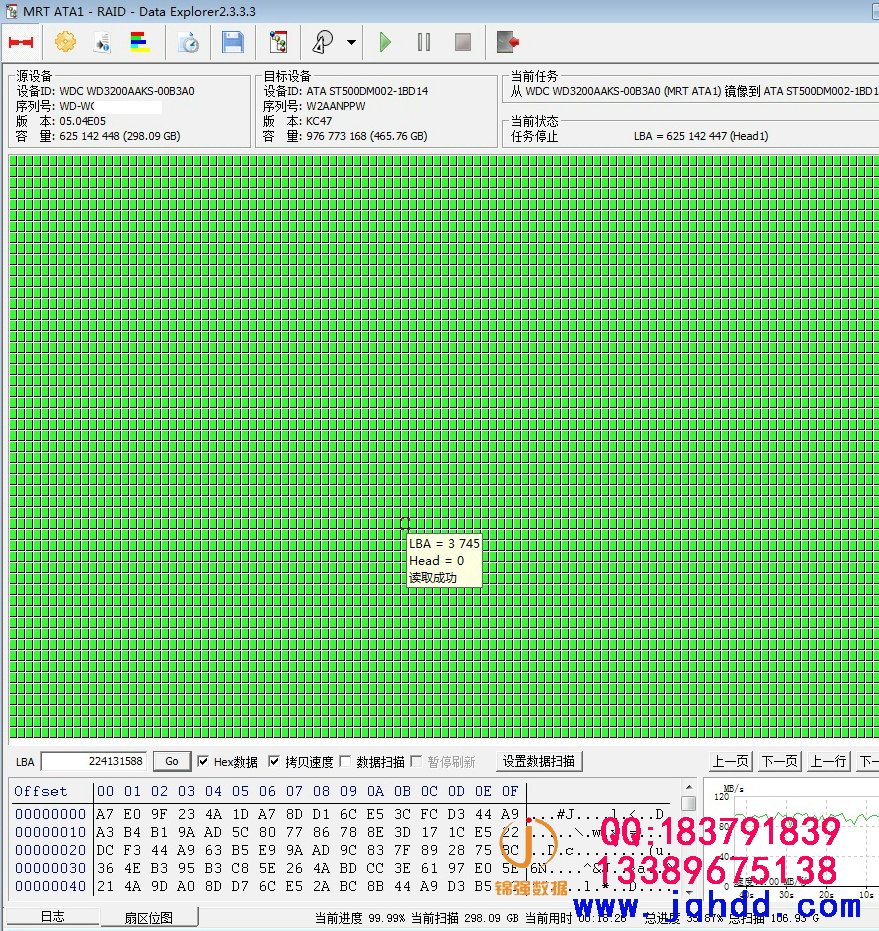Click target firmware version KC47
This screenshot has width=879, height=931.
(x=319, y=121)
